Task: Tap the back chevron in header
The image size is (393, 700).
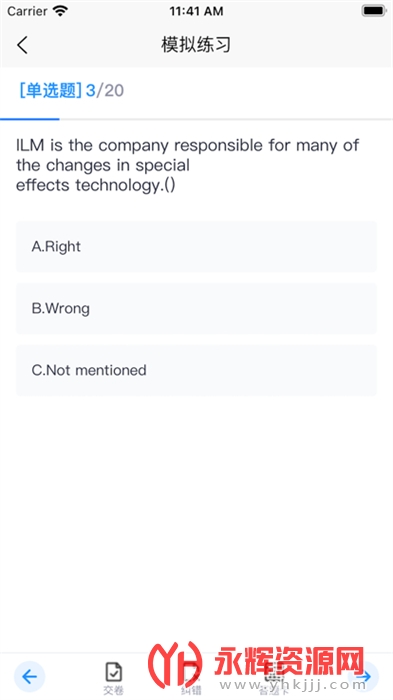Action: (x=22, y=45)
